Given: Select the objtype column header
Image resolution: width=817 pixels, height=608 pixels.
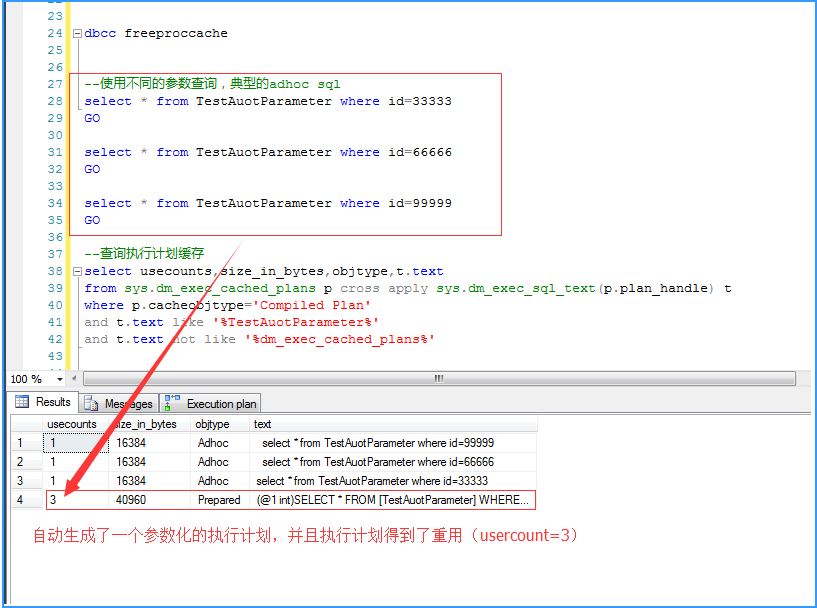Looking at the screenshot, I should click(x=220, y=424).
